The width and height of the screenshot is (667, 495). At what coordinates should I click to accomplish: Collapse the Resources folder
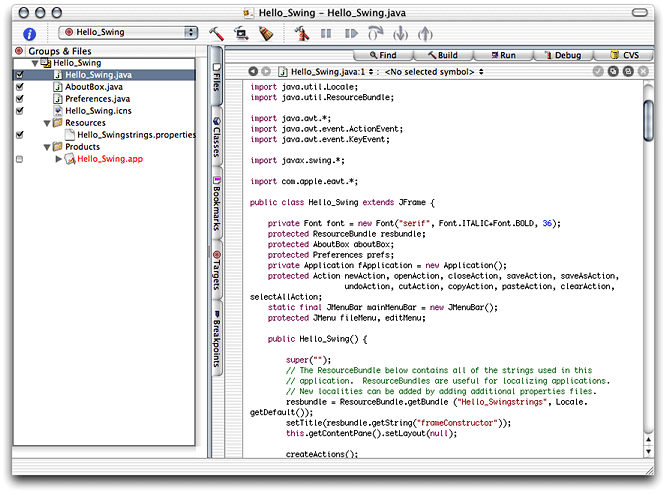coord(47,123)
